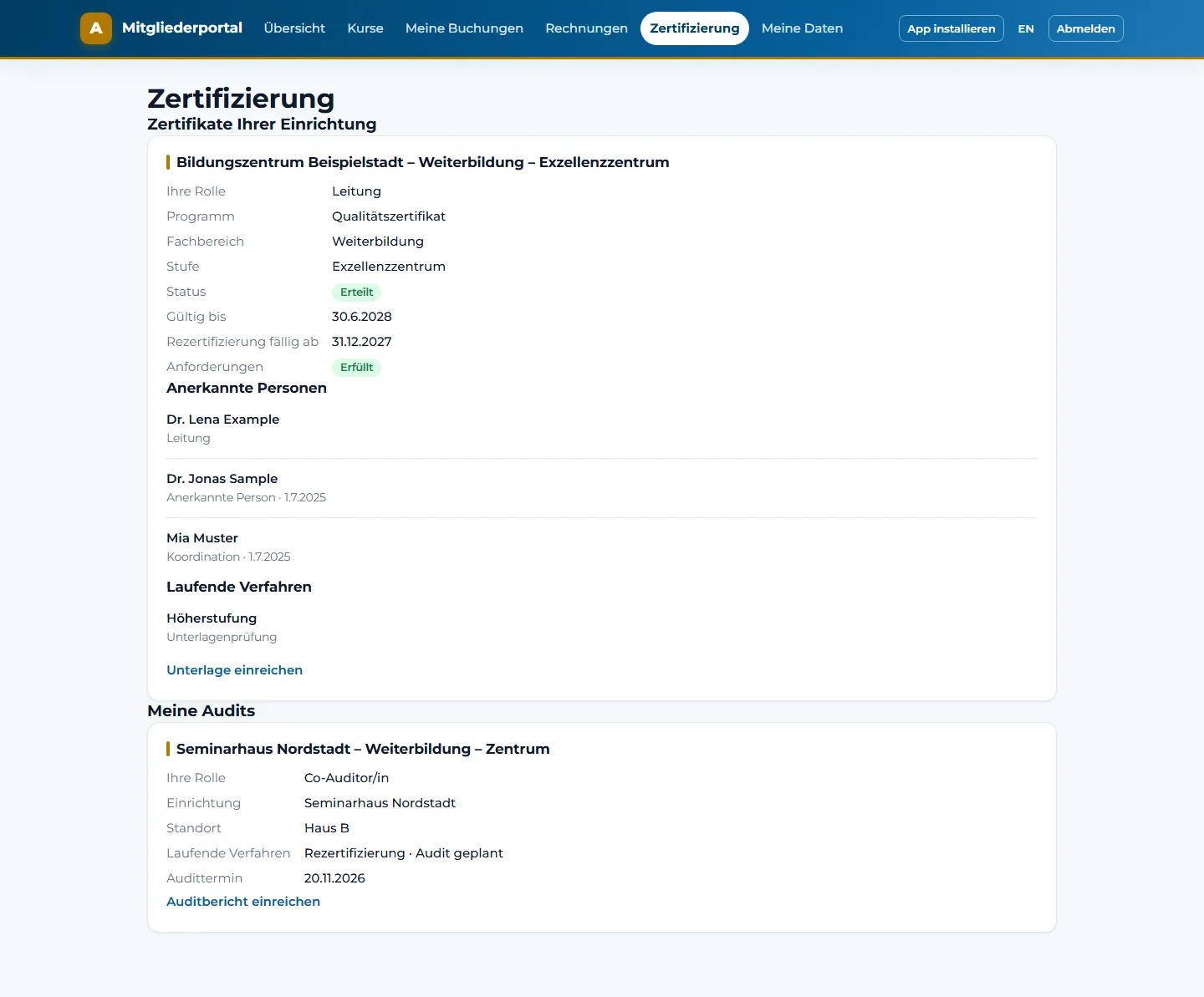Click the green 'Erteilt' status badge
The image size is (1204, 997).
click(x=356, y=292)
